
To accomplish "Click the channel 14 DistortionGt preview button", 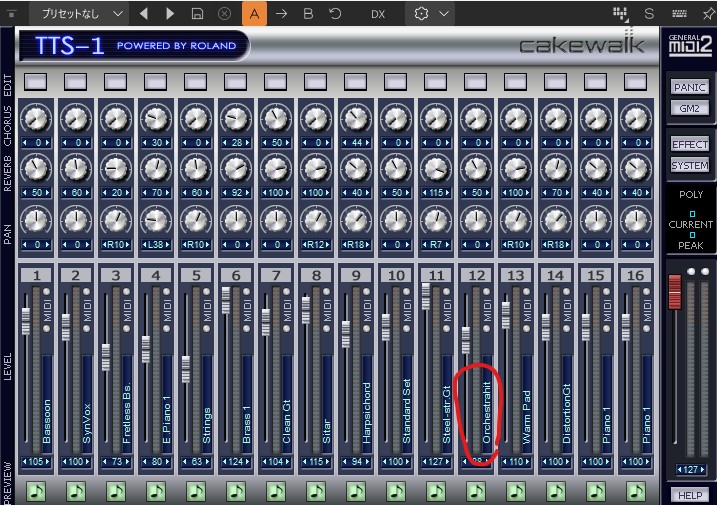I will pyautogui.click(x=556, y=492).
